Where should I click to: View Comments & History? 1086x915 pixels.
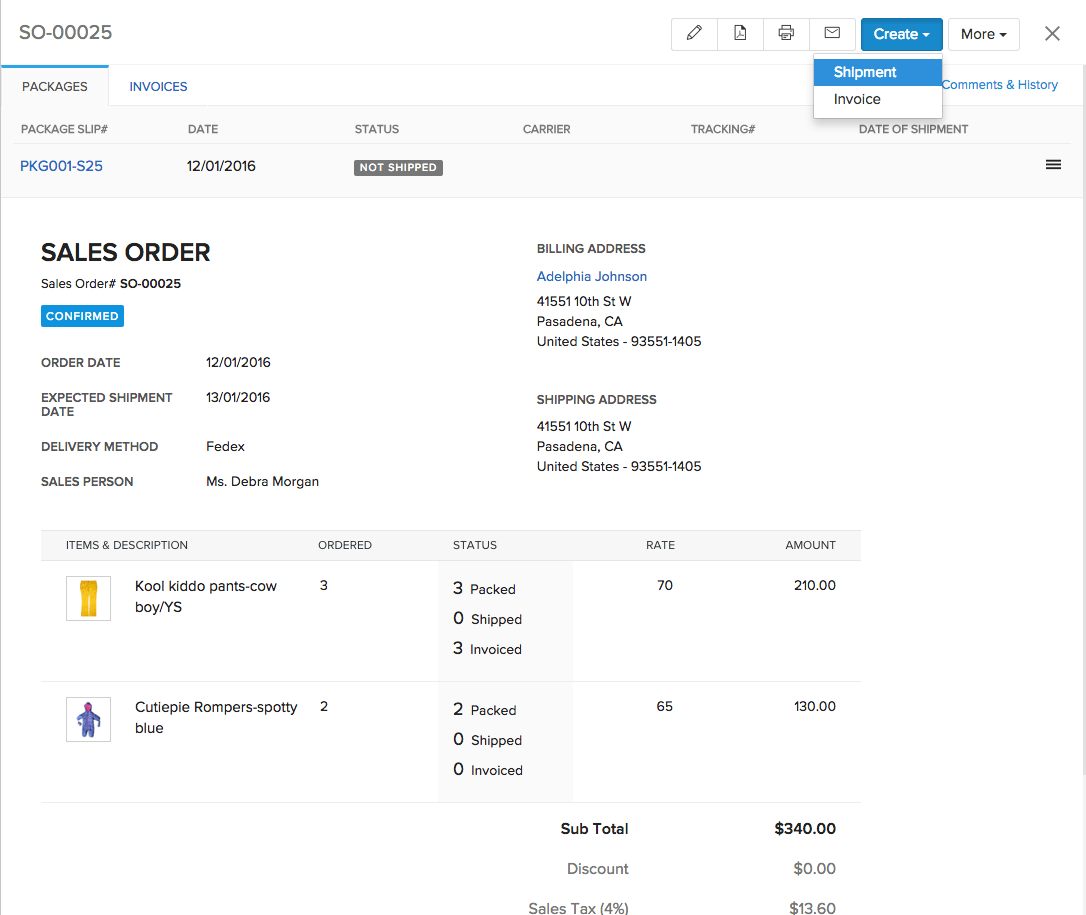(x=999, y=84)
